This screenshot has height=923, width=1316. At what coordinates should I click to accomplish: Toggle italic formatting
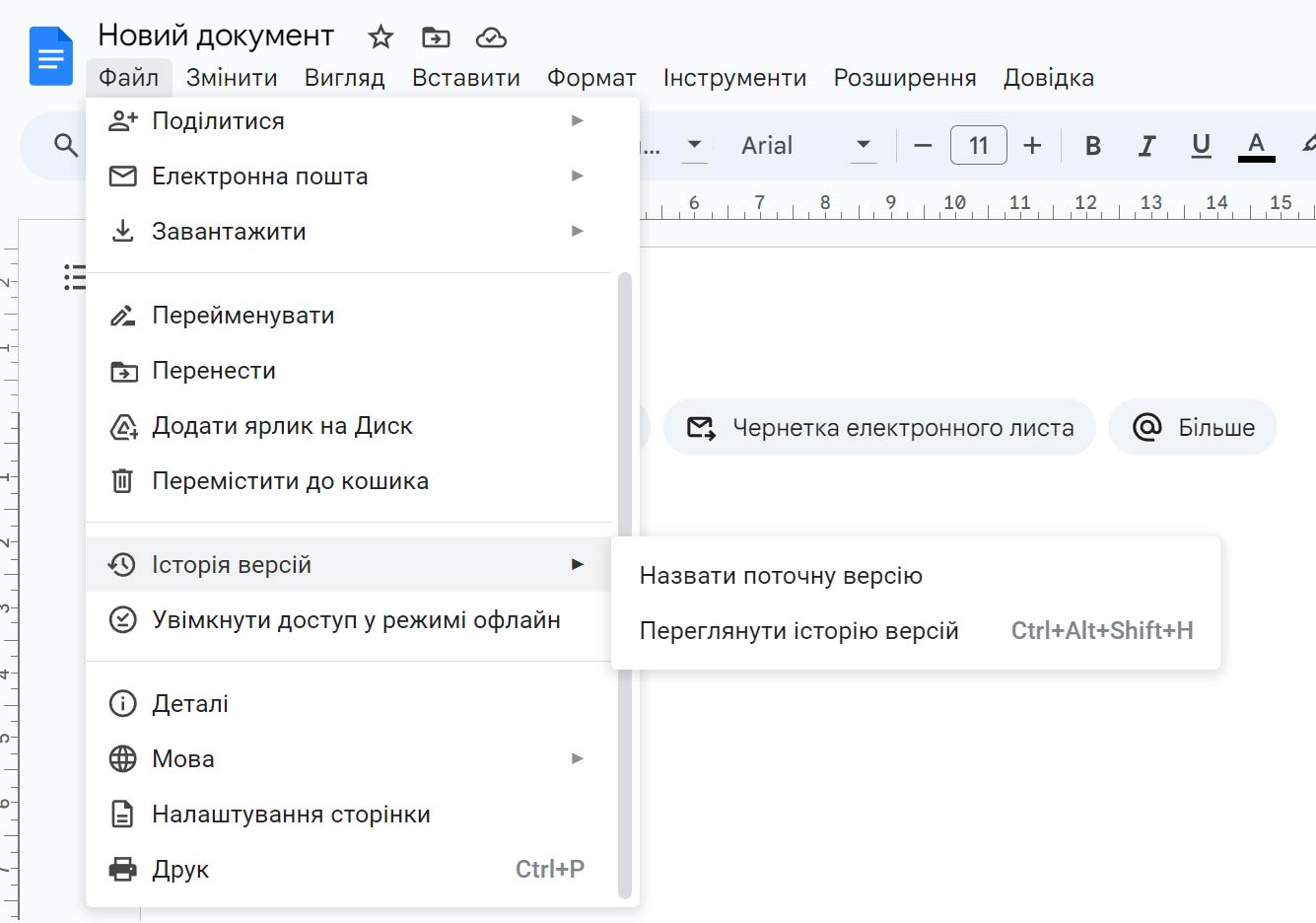coord(1146,146)
